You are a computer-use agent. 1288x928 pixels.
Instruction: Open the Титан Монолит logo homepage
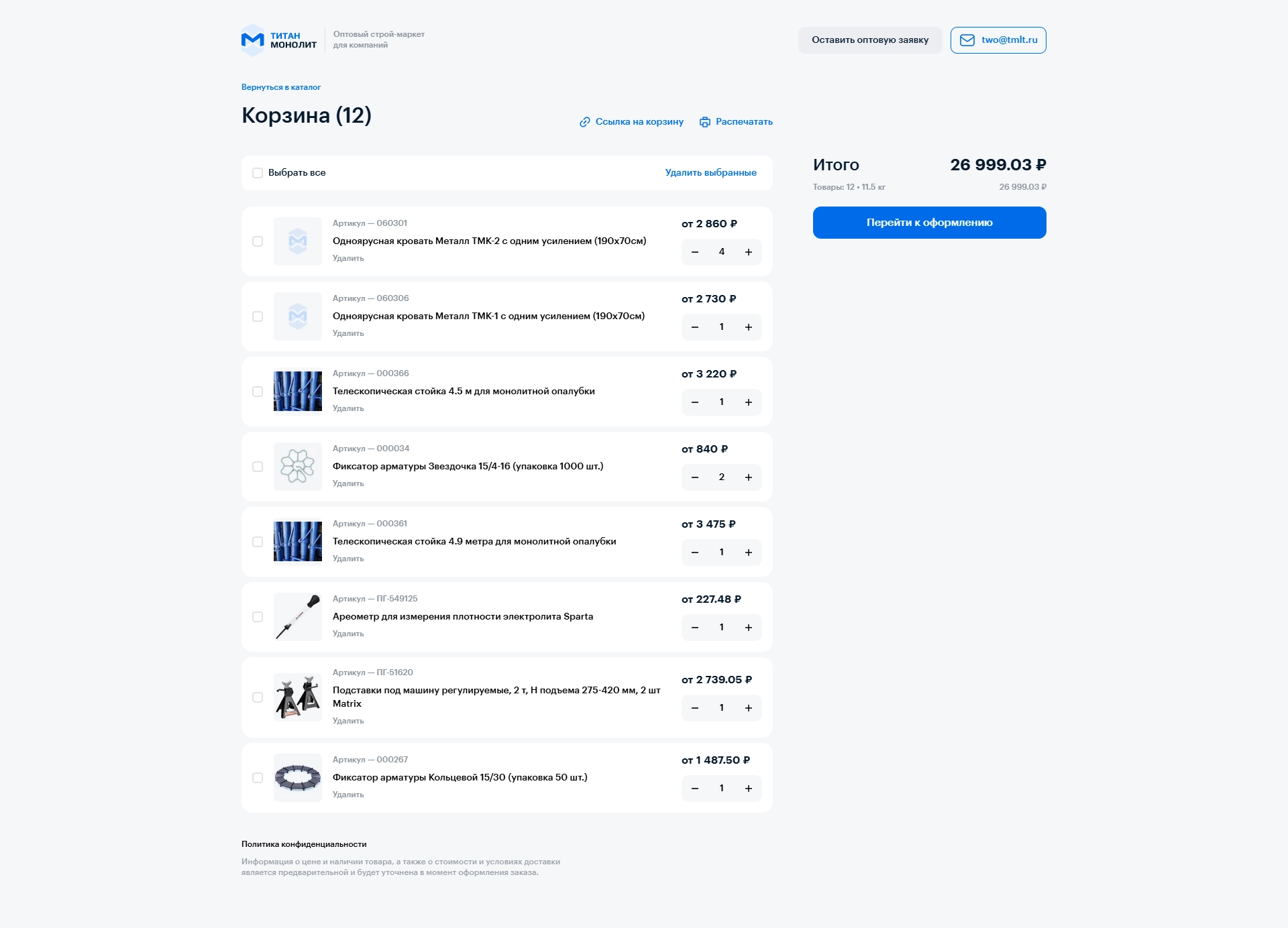pos(279,40)
